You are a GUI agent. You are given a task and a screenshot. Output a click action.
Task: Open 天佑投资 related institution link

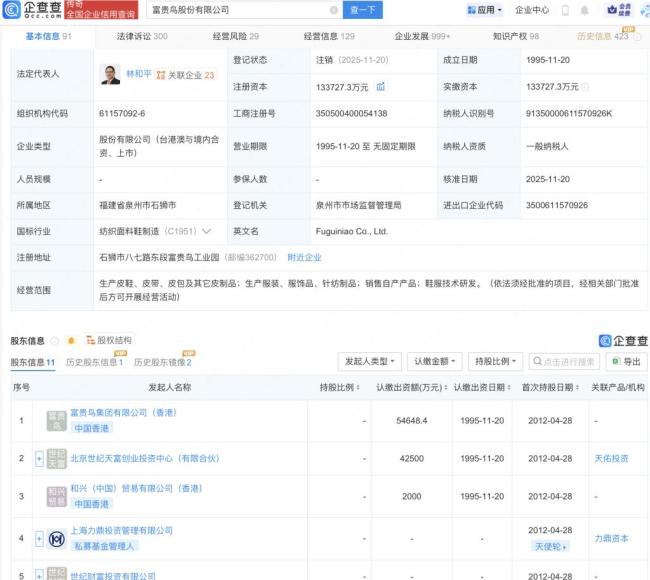pos(611,459)
